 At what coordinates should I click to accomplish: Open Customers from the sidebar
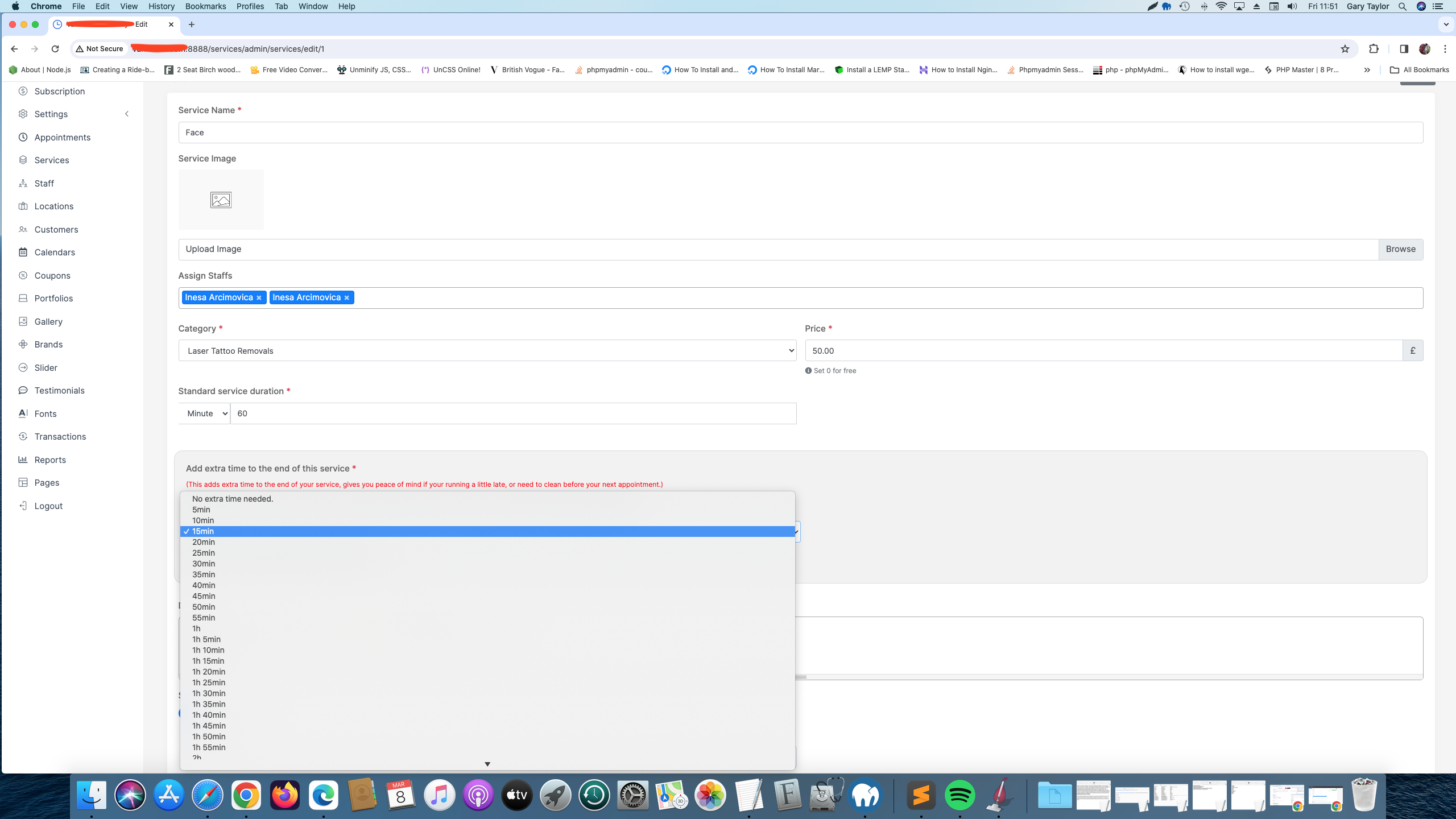click(56, 229)
